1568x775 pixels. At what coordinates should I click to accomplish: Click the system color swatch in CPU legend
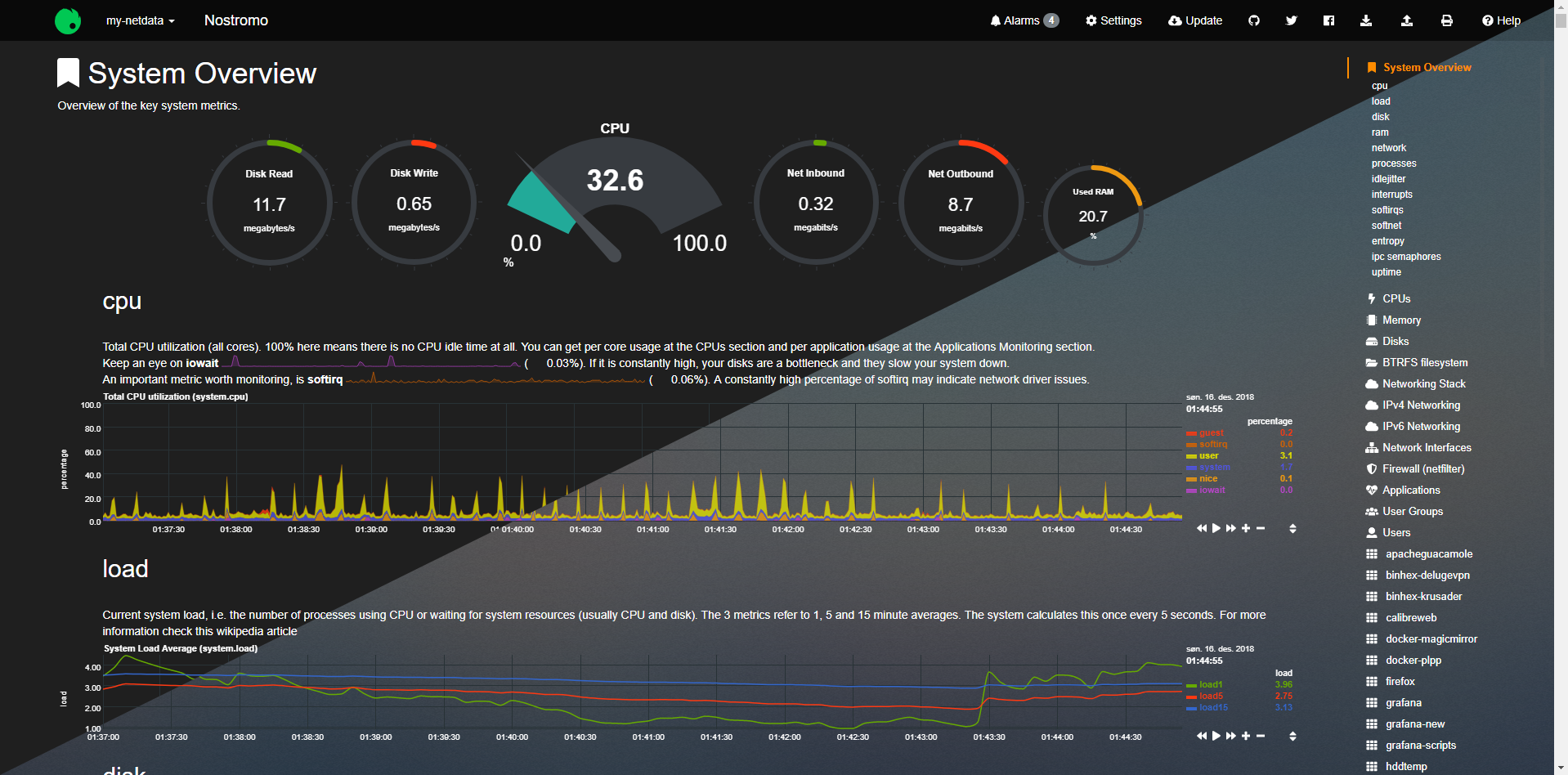pyautogui.click(x=1191, y=468)
